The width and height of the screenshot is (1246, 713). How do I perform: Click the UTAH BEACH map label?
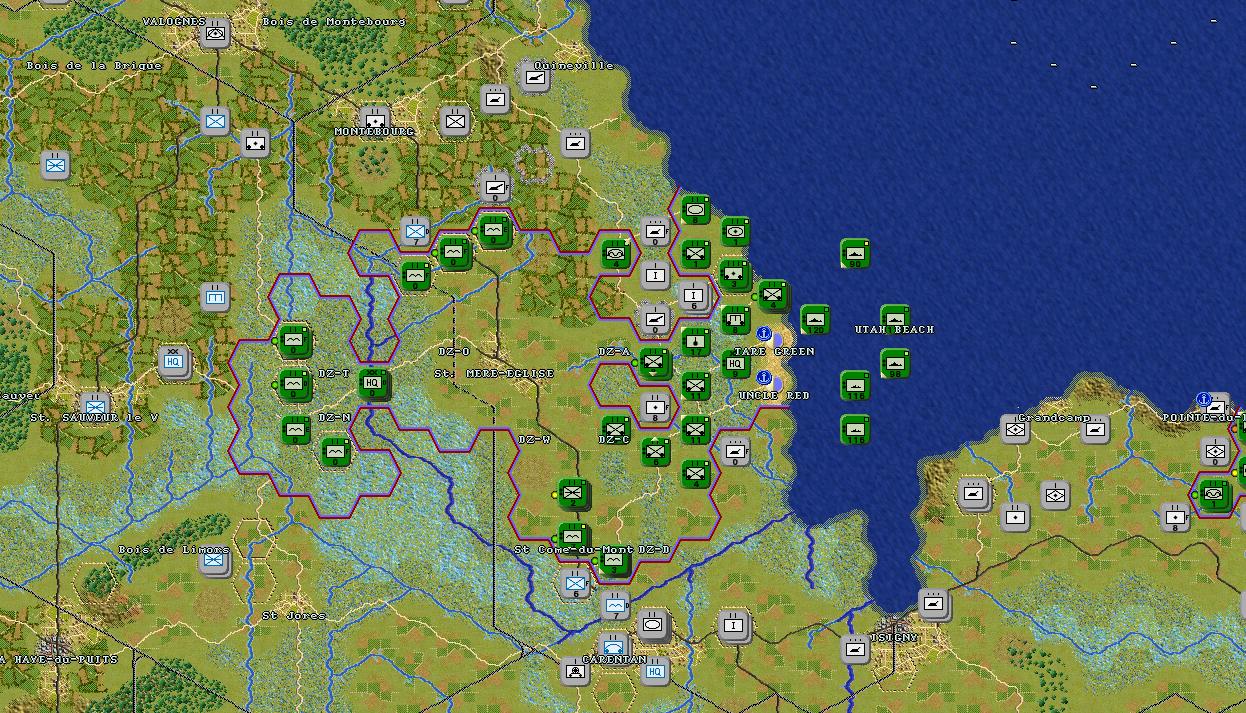(894, 329)
